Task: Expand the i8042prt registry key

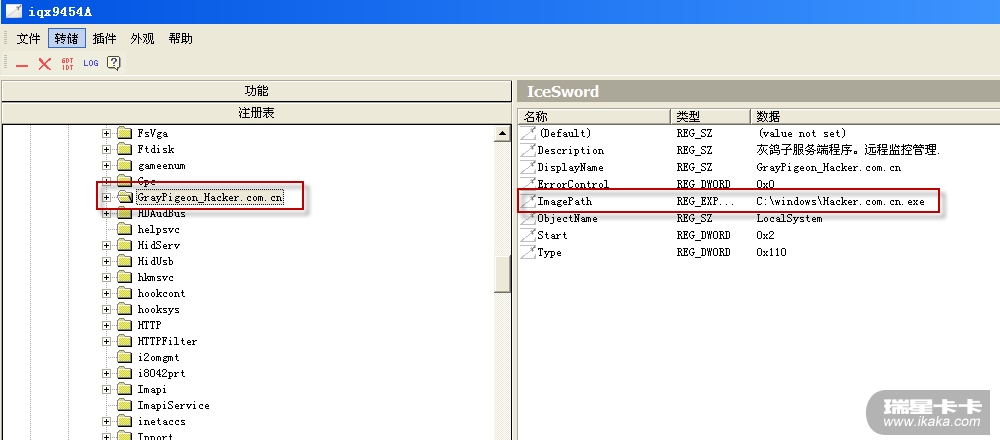Action: tap(107, 373)
